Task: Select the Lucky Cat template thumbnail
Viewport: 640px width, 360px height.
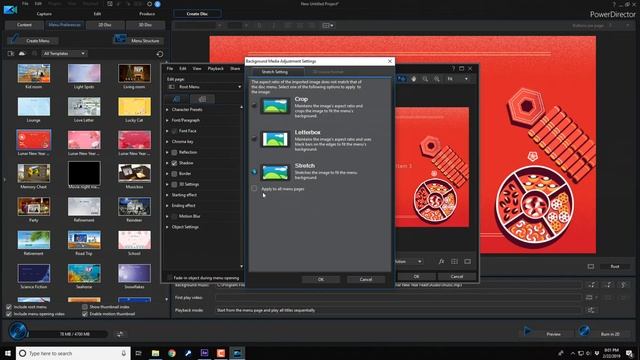Action: [x=134, y=107]
